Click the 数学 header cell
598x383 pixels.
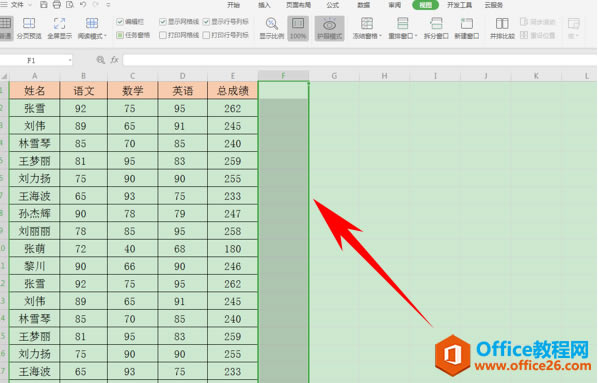point(133,90)
